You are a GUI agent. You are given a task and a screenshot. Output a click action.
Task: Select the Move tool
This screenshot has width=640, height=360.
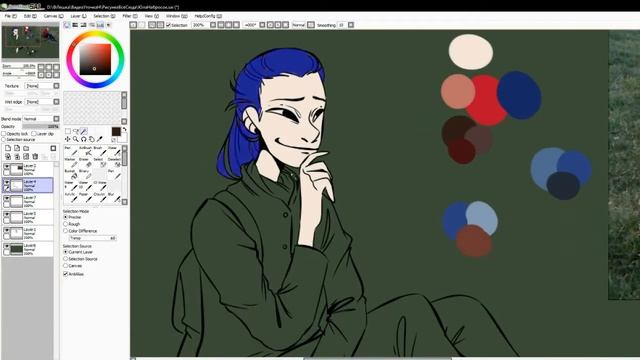click(68, 139)
